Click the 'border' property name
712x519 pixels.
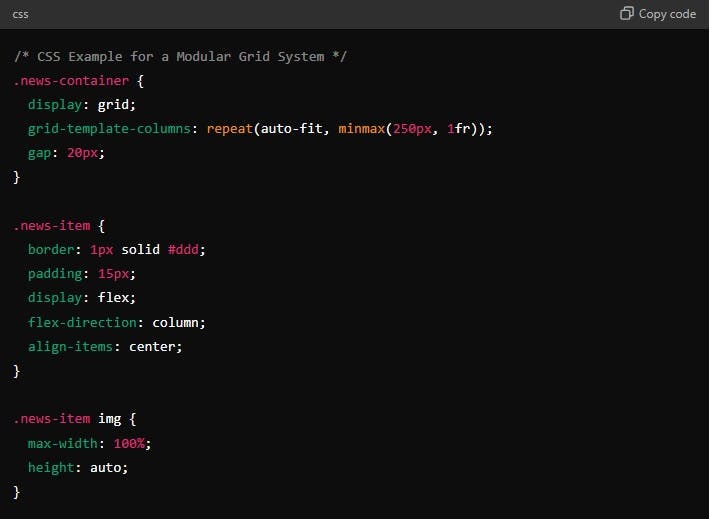point(51,249)
